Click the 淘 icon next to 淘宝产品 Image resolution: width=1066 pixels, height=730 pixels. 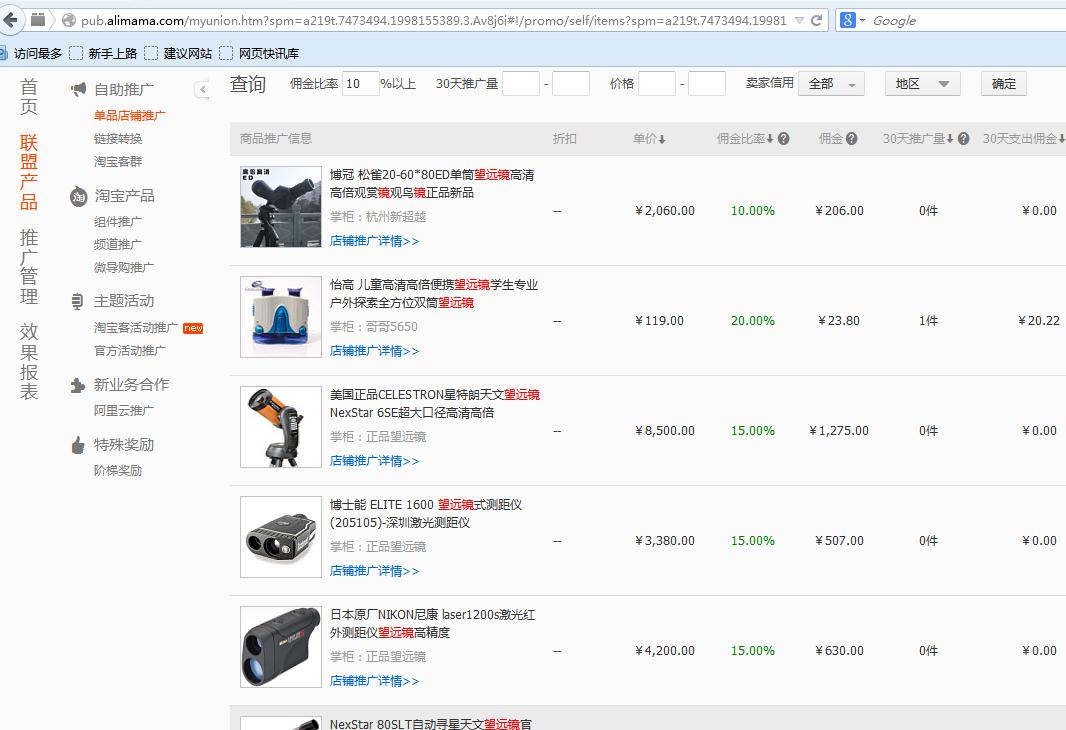[78, 195]
